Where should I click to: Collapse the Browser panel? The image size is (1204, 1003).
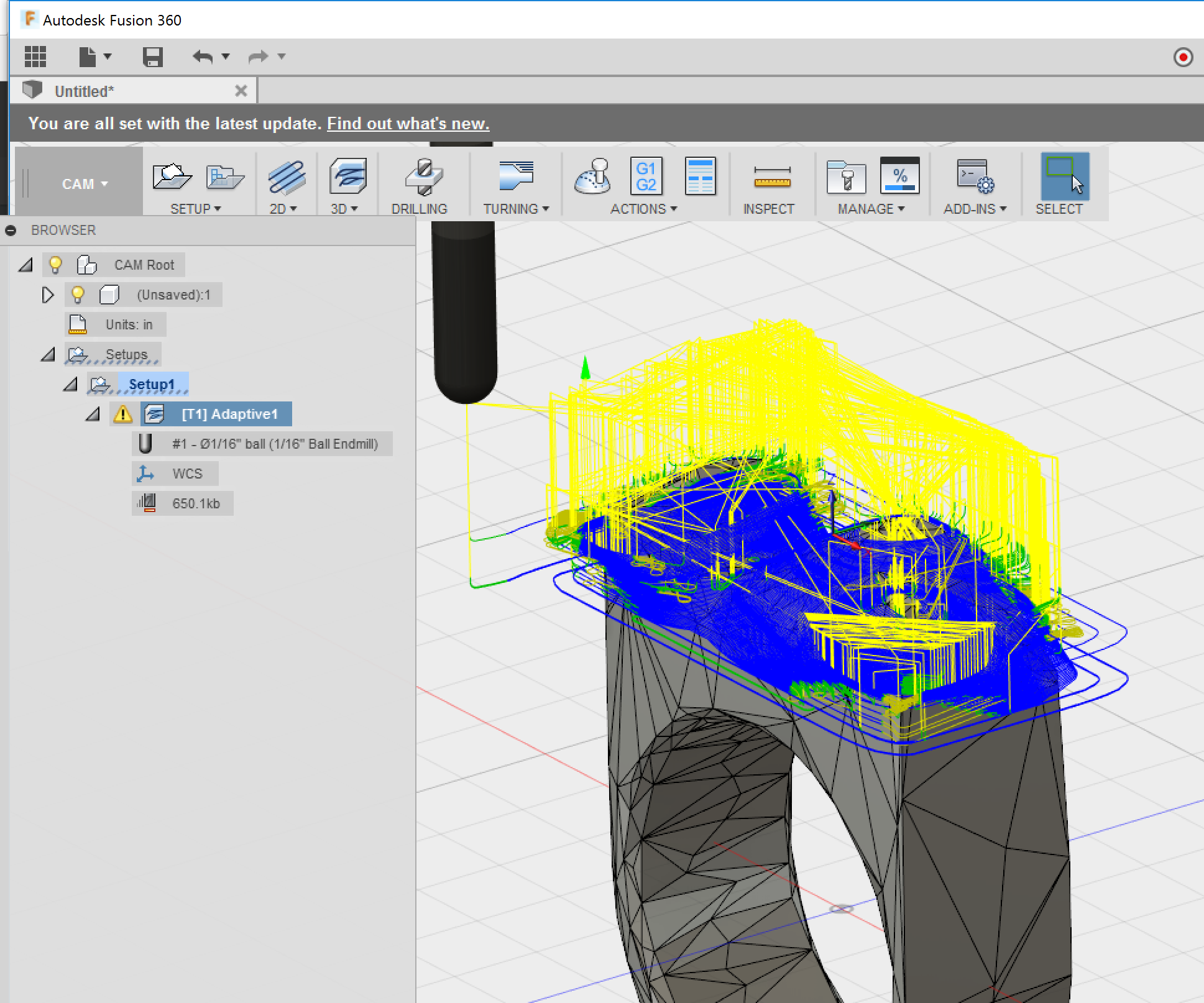coord(11,230)
